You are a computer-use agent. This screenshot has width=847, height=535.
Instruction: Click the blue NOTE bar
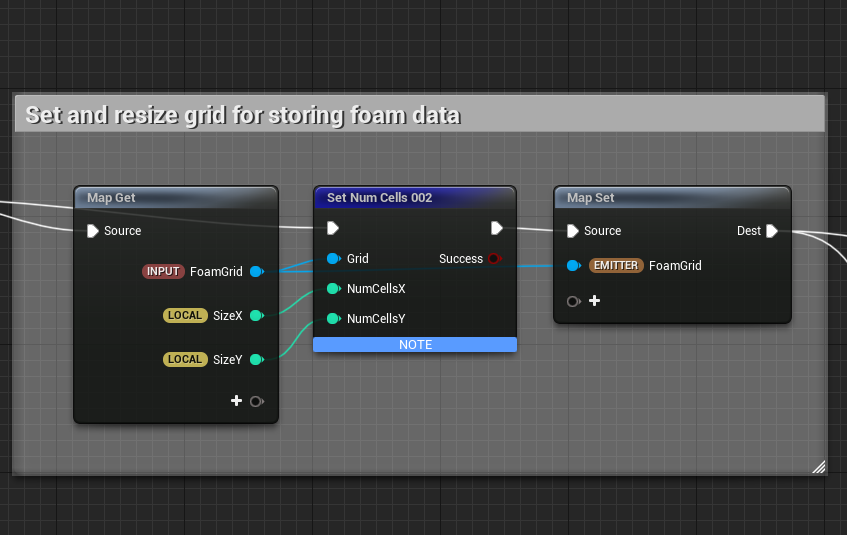point(415,345)
